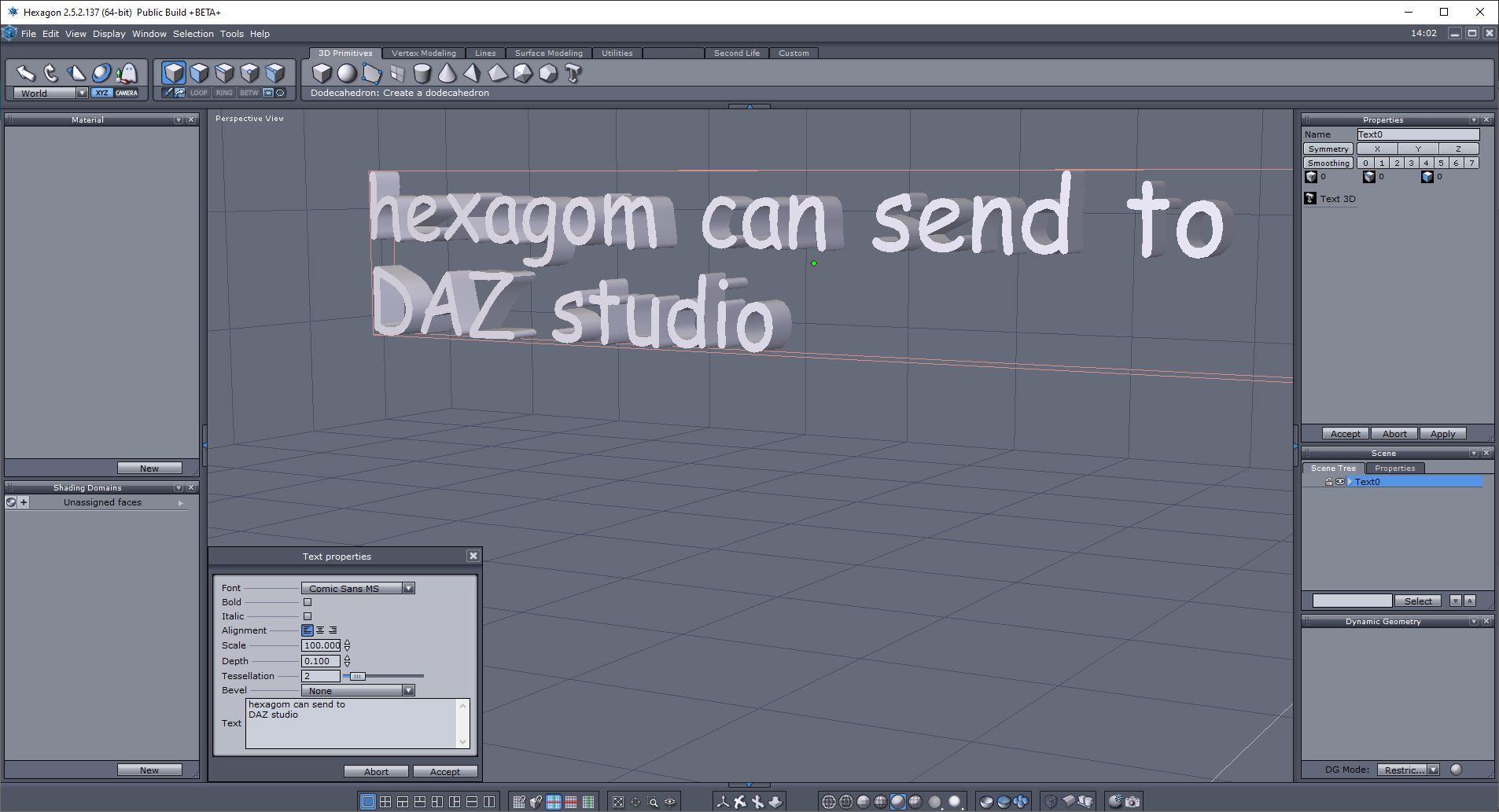Set Smoothing level to 3

pyautogui.click(x=1411, y=163)
